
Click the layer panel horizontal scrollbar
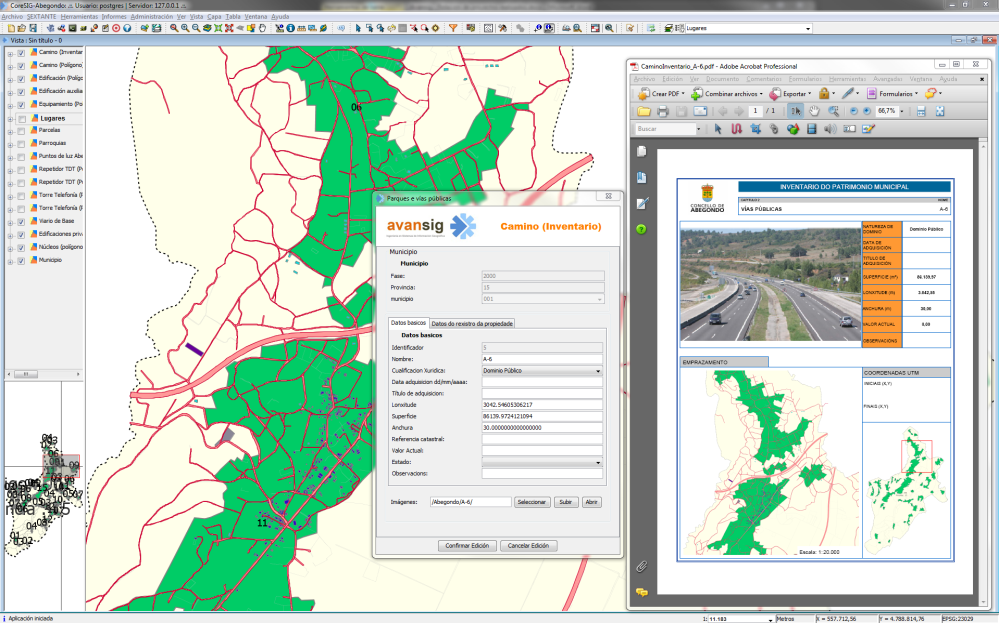click(45, 375)
